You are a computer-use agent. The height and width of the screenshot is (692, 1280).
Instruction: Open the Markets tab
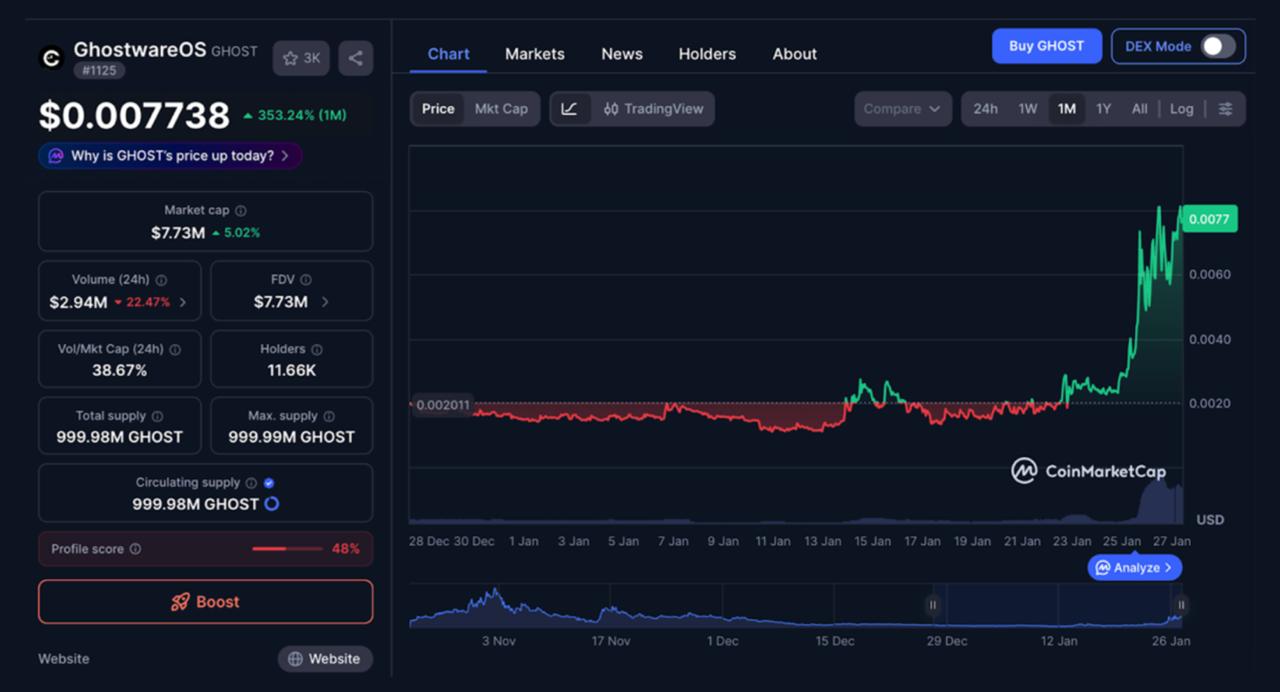point(534,54)
